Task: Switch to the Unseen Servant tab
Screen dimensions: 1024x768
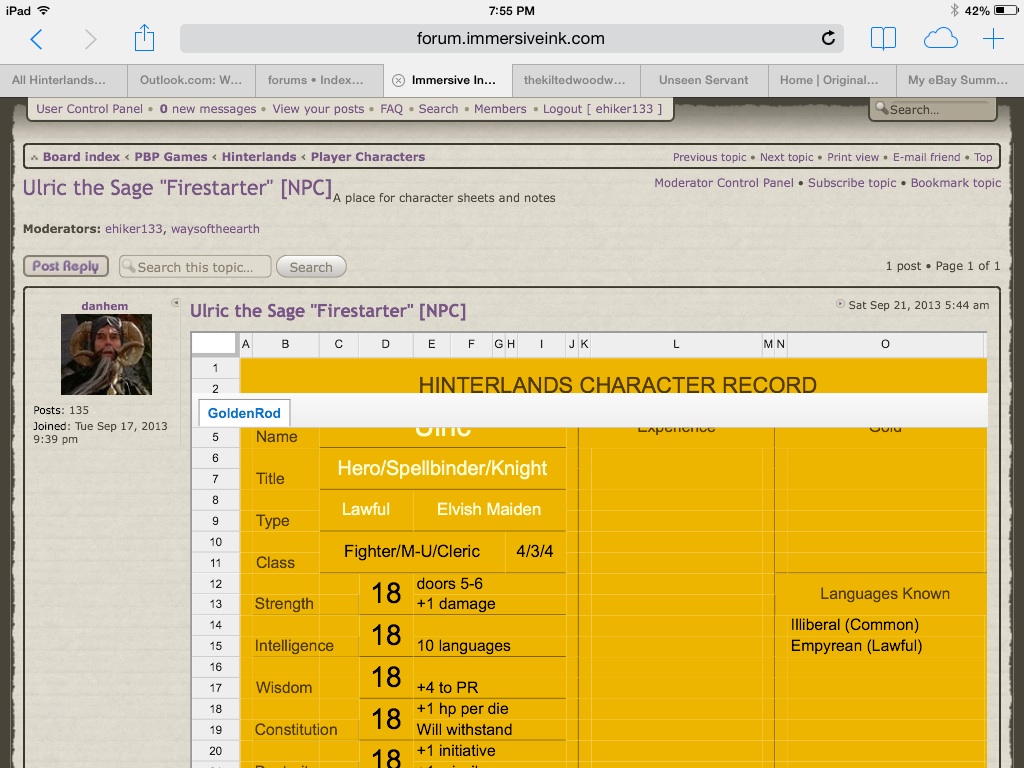Action: pyautogui.click(x=704, y=81)
